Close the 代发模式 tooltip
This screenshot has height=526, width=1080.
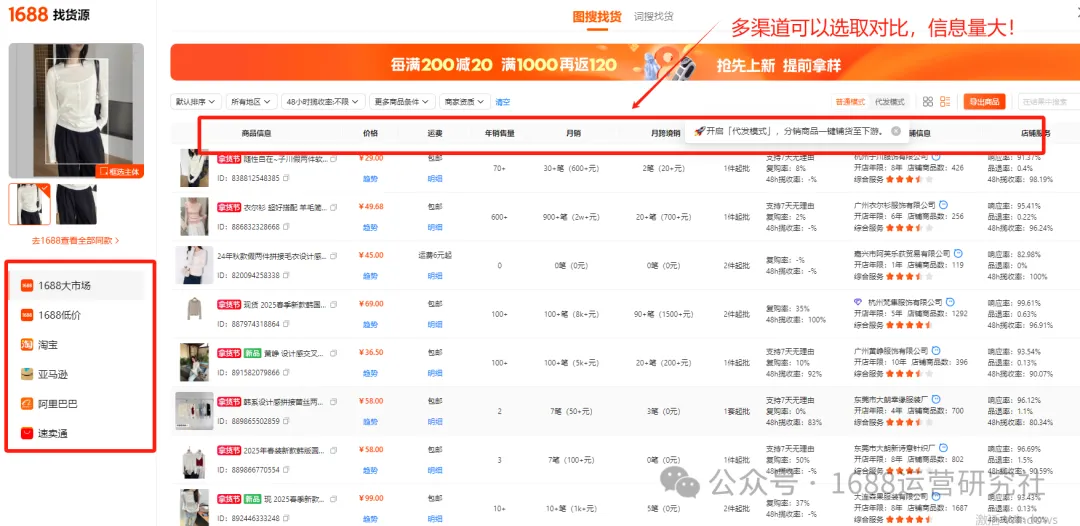(895, 131)
